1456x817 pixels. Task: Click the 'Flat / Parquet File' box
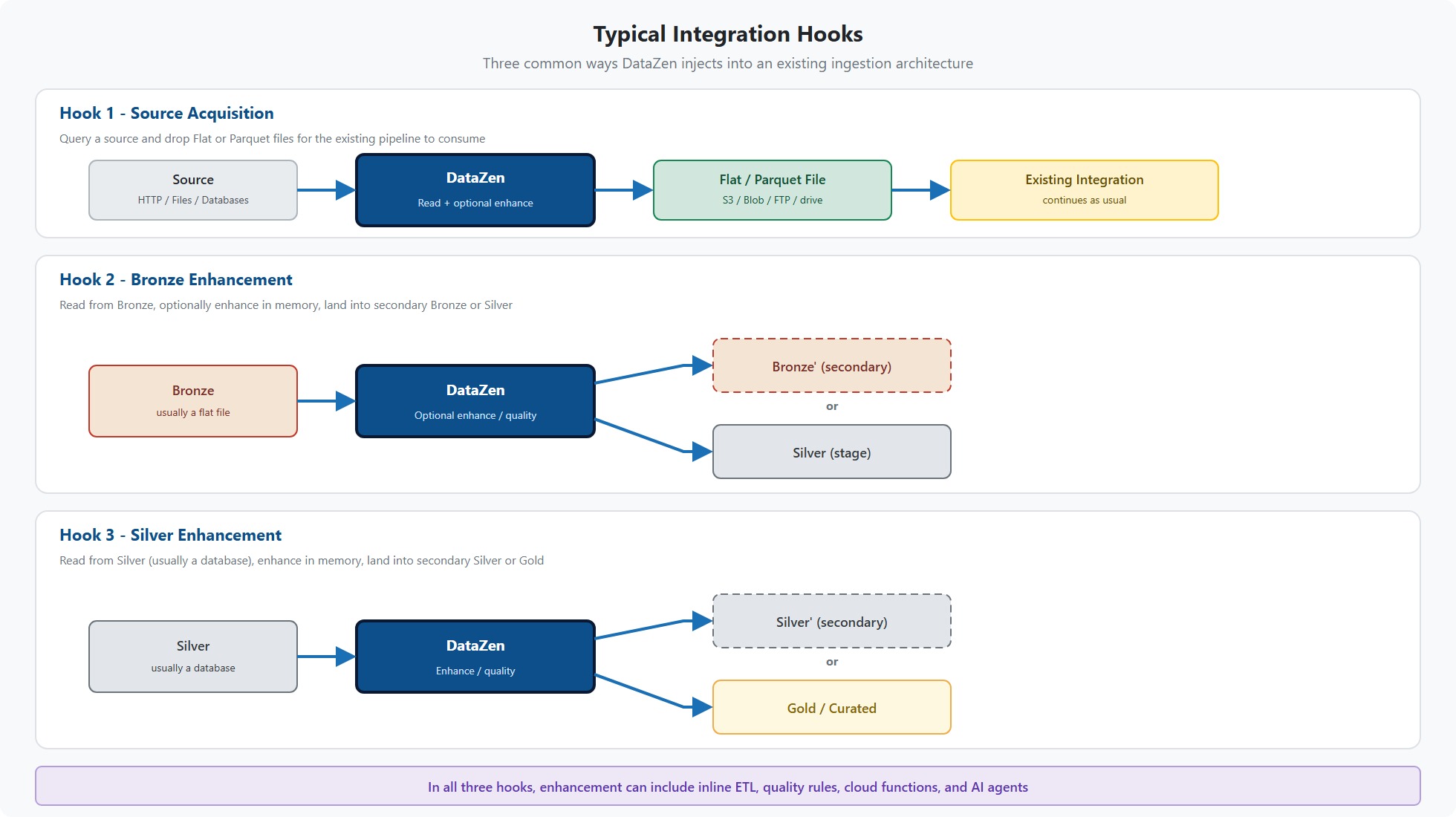click(773, 190)
